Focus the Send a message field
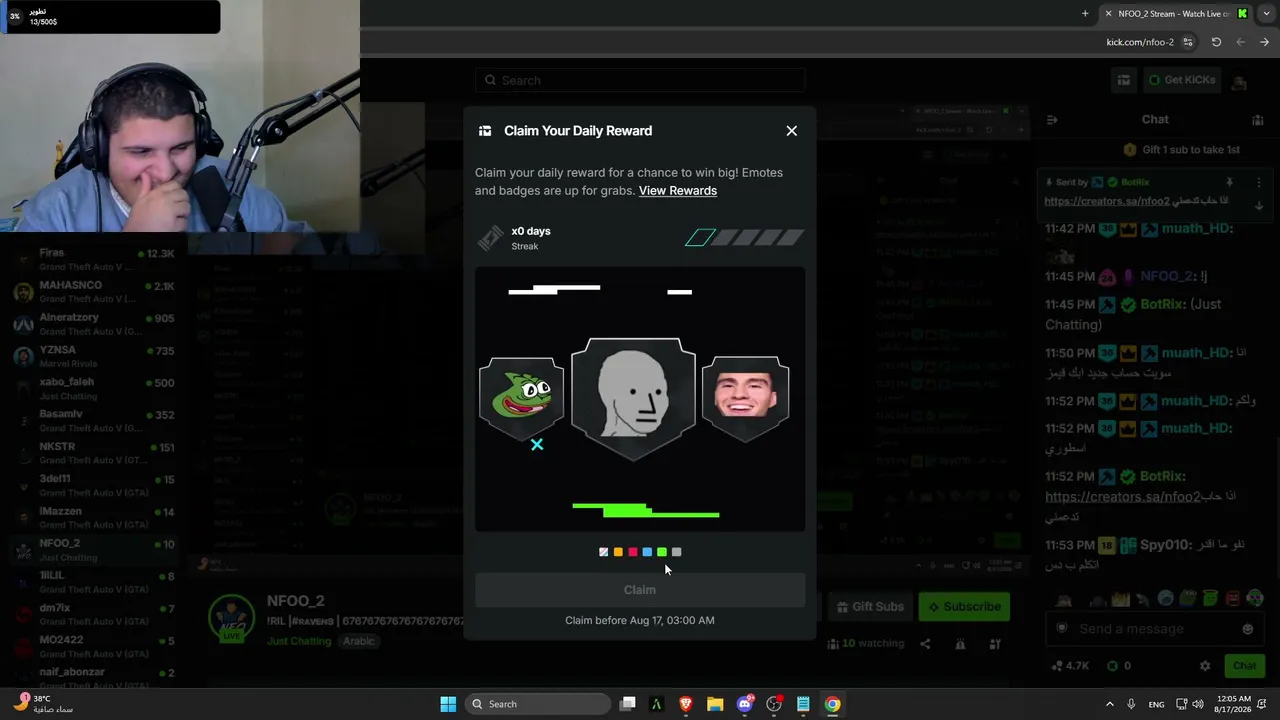Screen dimensions: 1280x720 coord(1157,629)
